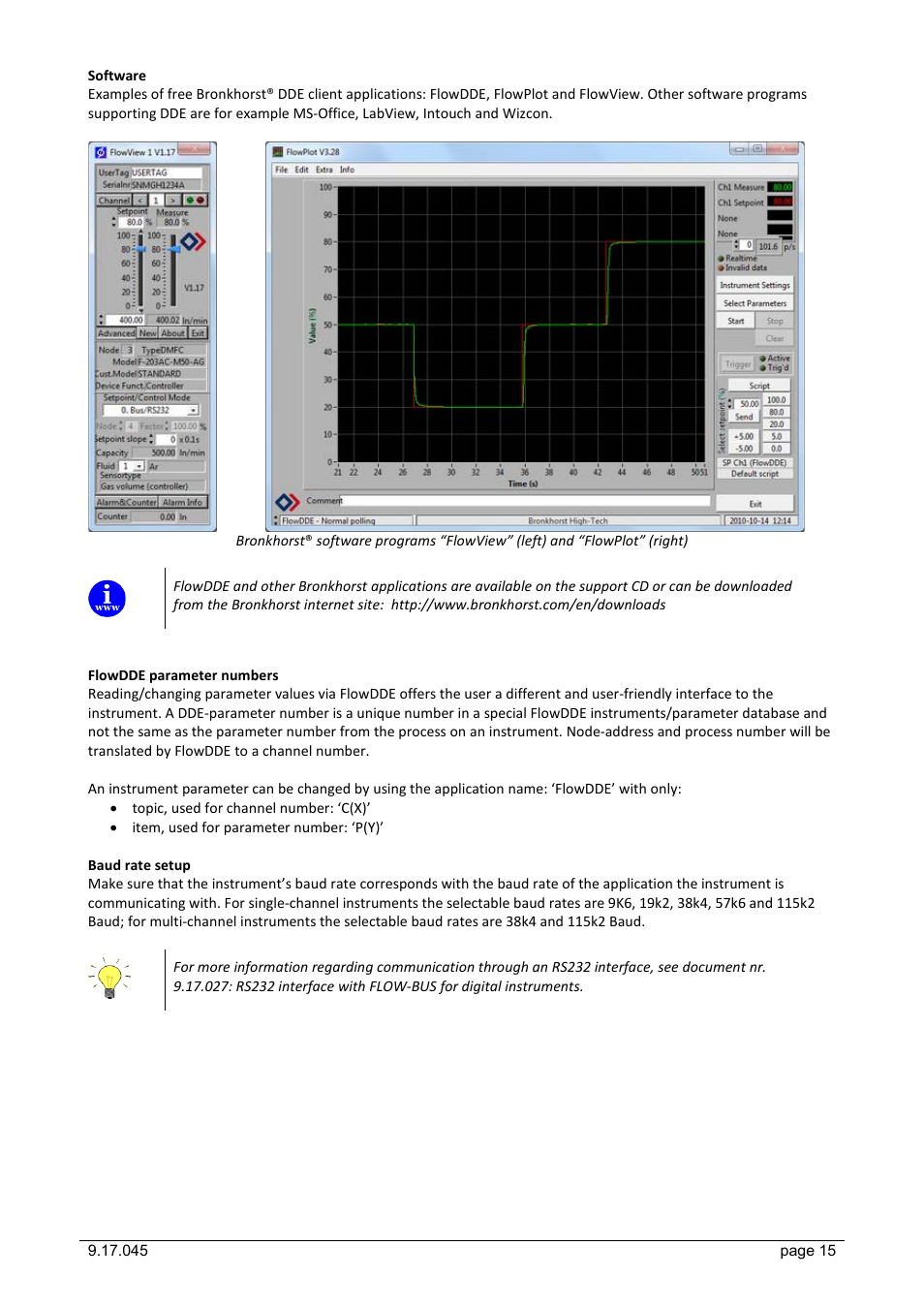Click the Setpoint slider handle in FlowView
This screenshot has width=924, height=1308.
pos(140,249)
